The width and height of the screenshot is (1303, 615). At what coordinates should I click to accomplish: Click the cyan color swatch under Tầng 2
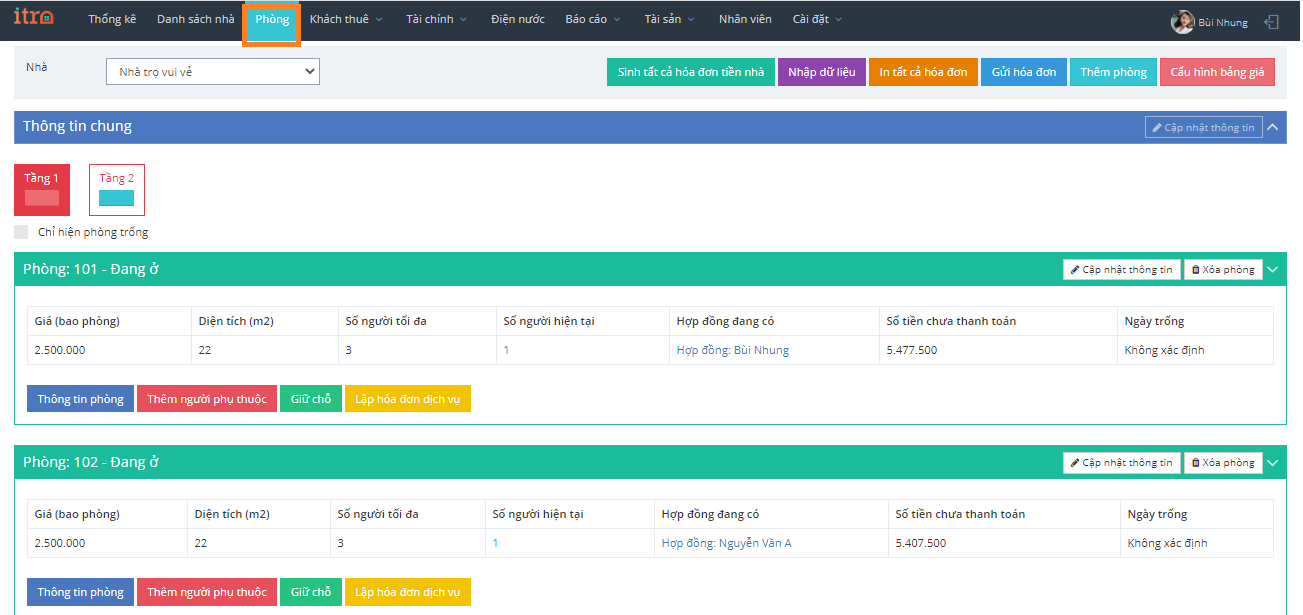pyautogui.click(x=116, y=198)
